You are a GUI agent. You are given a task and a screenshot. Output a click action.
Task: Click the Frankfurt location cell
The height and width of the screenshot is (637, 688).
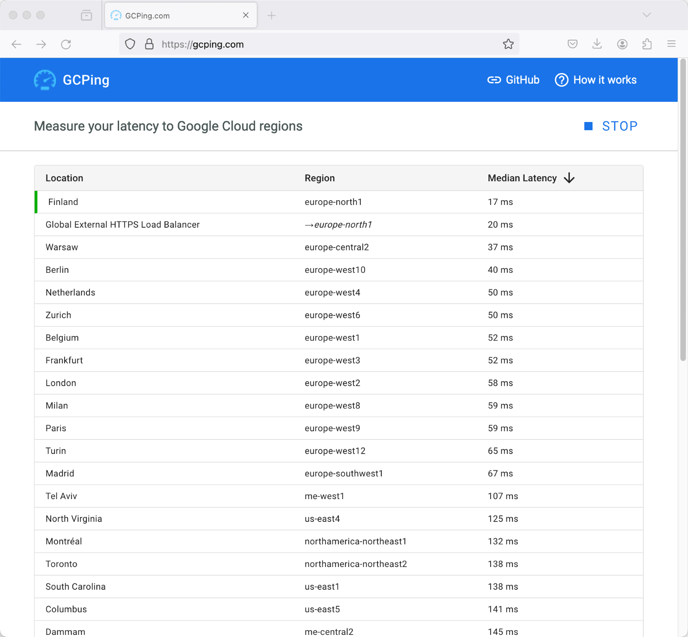point(64,360)
